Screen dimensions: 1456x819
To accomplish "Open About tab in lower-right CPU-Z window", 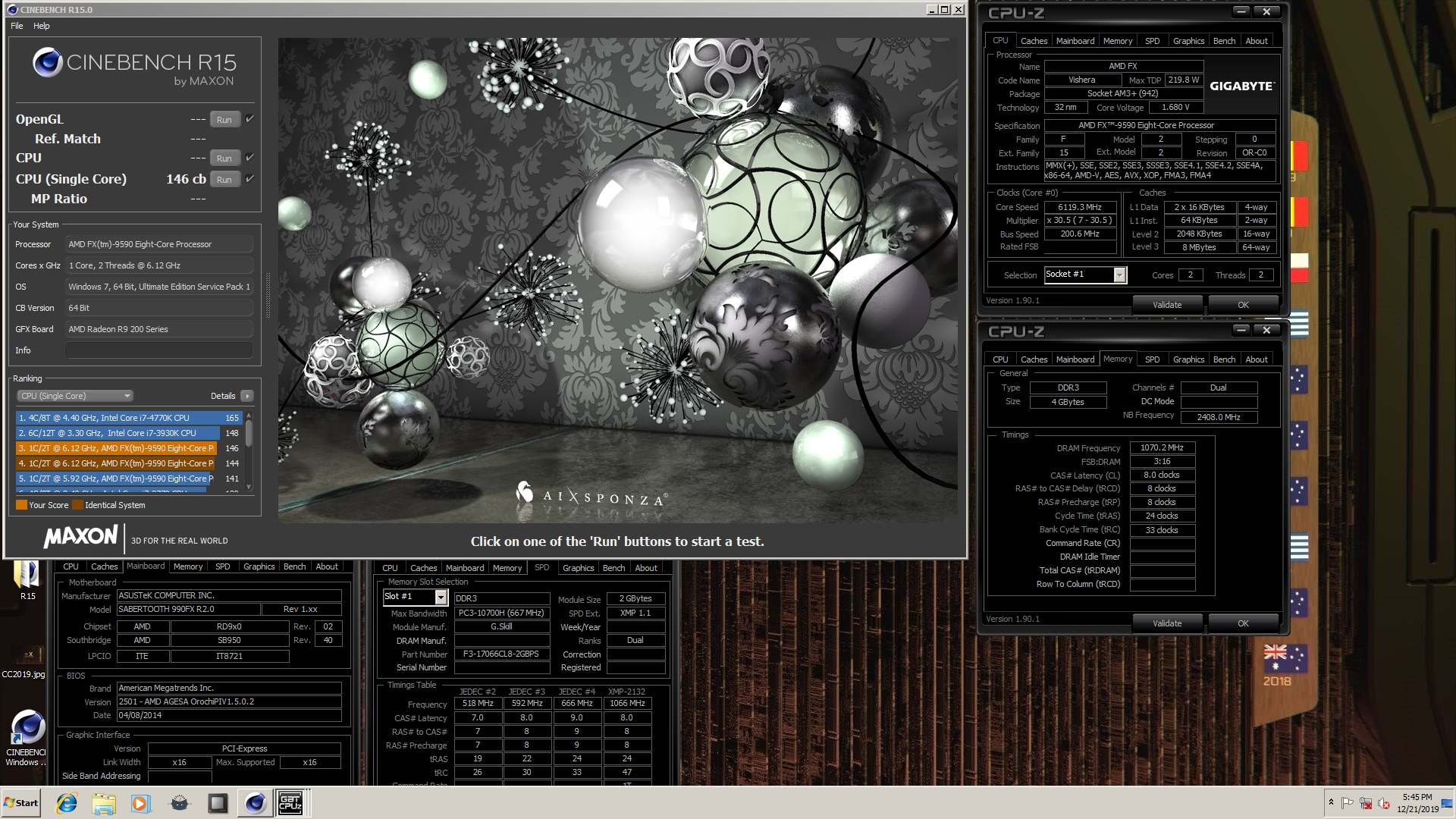I will pyautogui.click(x=1257, y=359).
